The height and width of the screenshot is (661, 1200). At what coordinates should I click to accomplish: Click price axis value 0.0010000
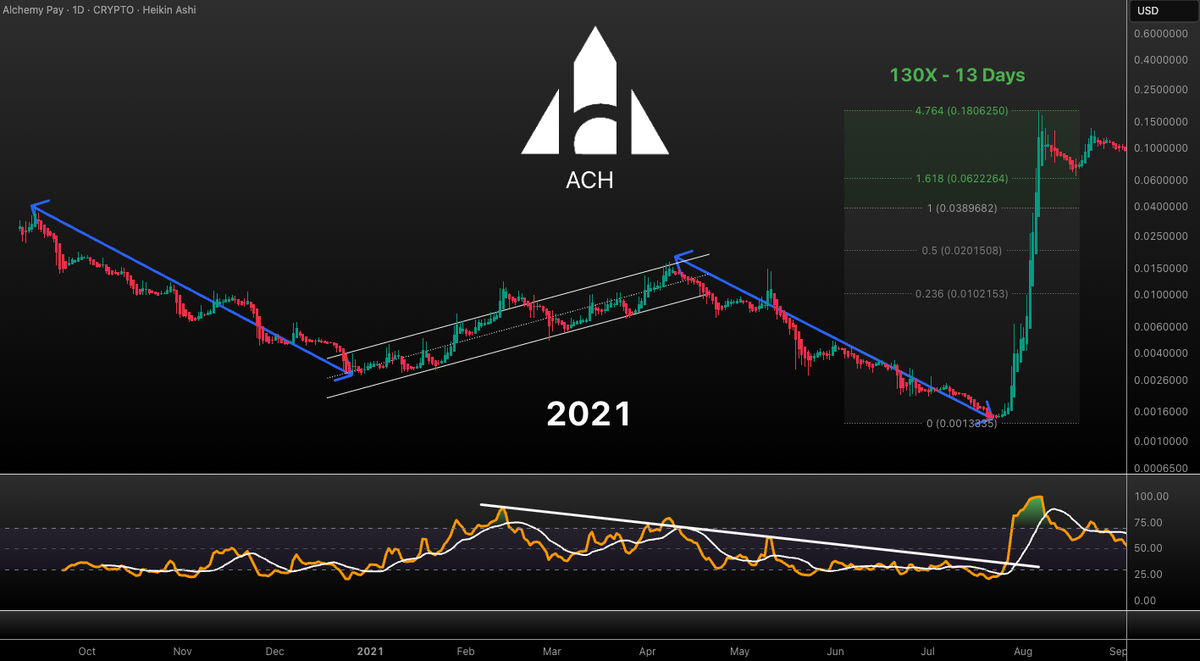point(1162,441)
